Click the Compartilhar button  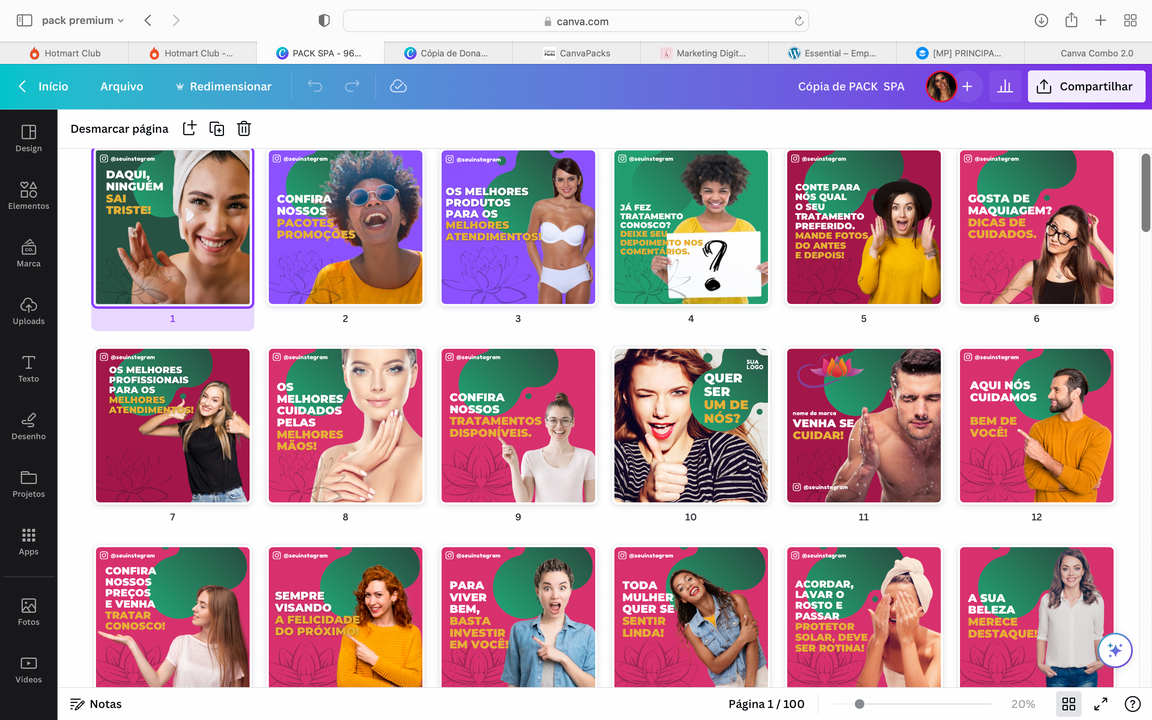[1086, 87]
